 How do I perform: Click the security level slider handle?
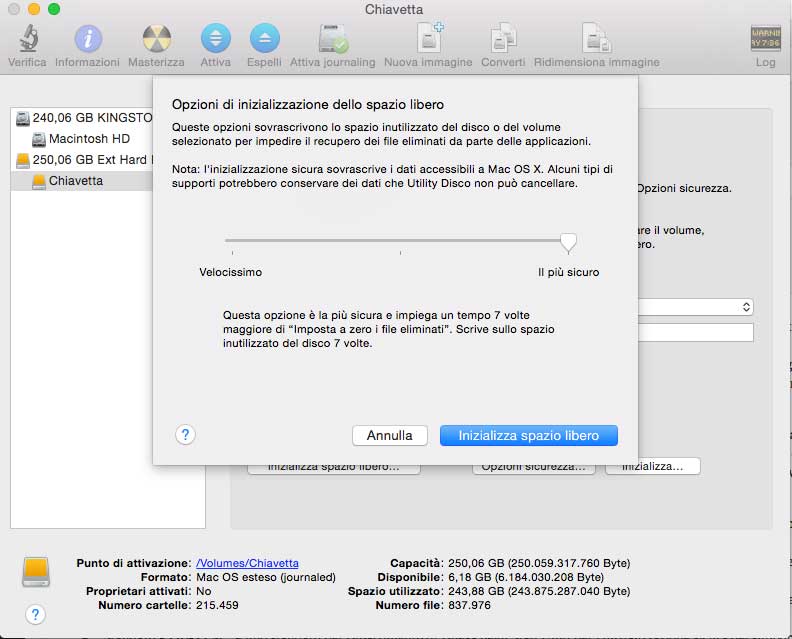tap(569, 242)
